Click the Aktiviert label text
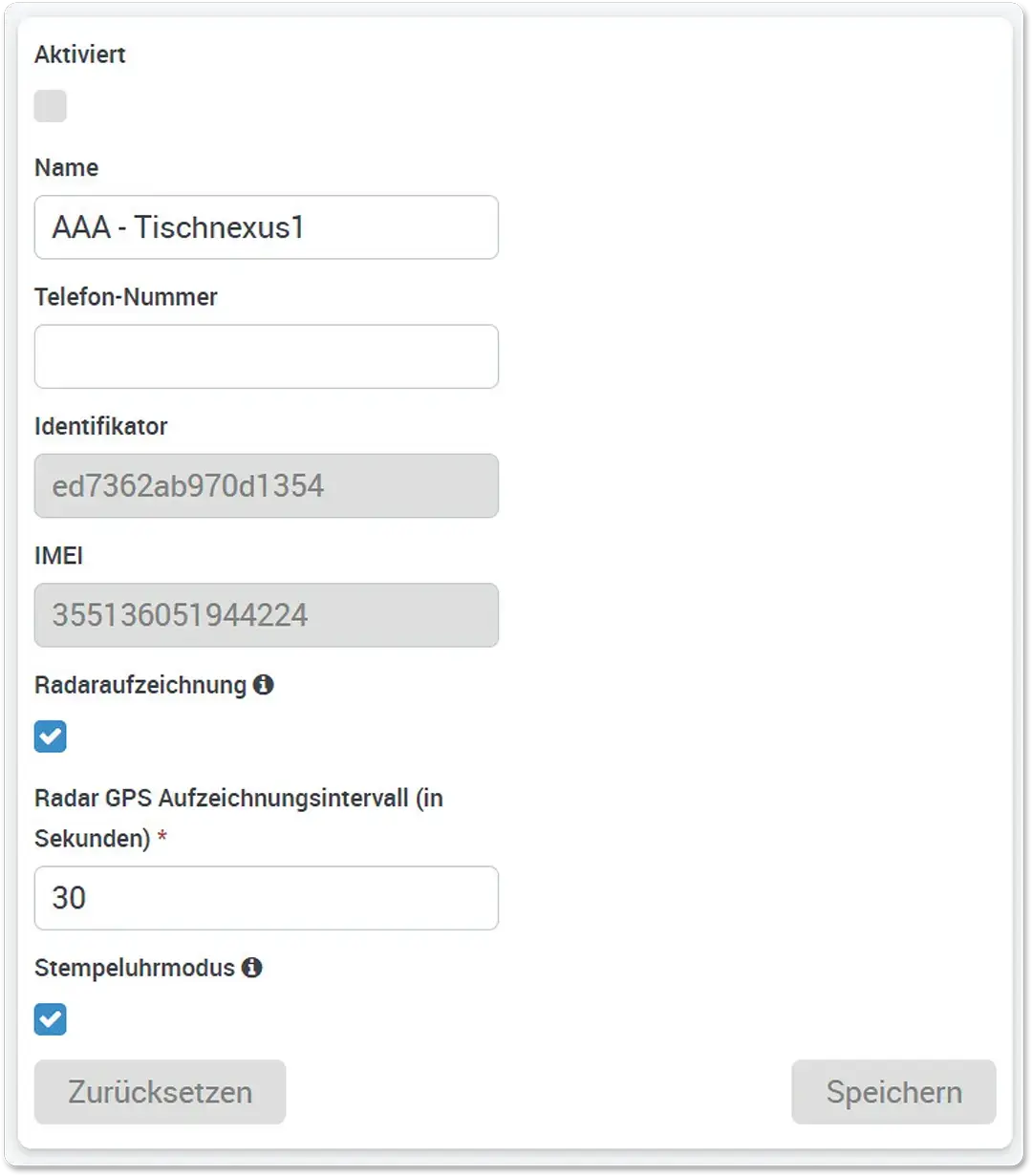 tap(80, 54)
